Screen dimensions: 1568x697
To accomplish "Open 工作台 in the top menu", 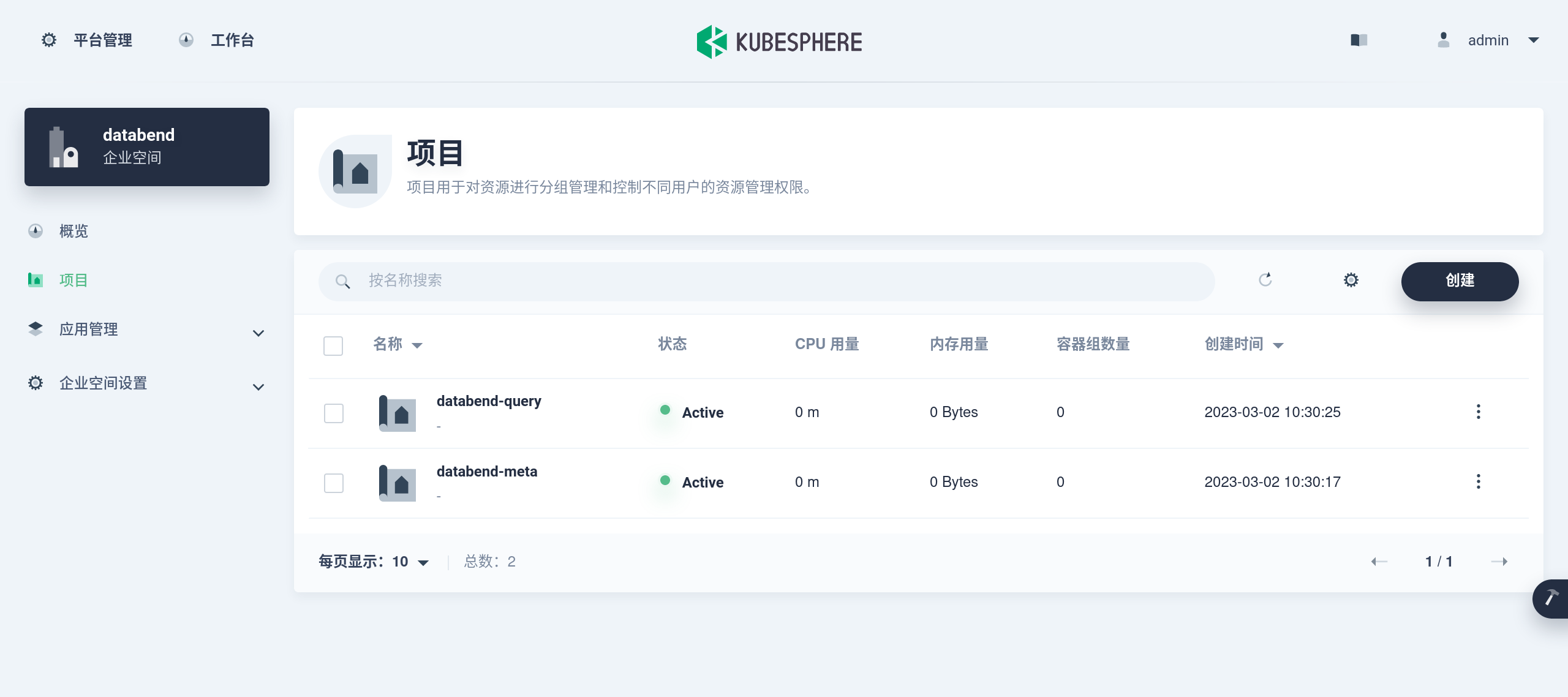I will click(217, 40).
